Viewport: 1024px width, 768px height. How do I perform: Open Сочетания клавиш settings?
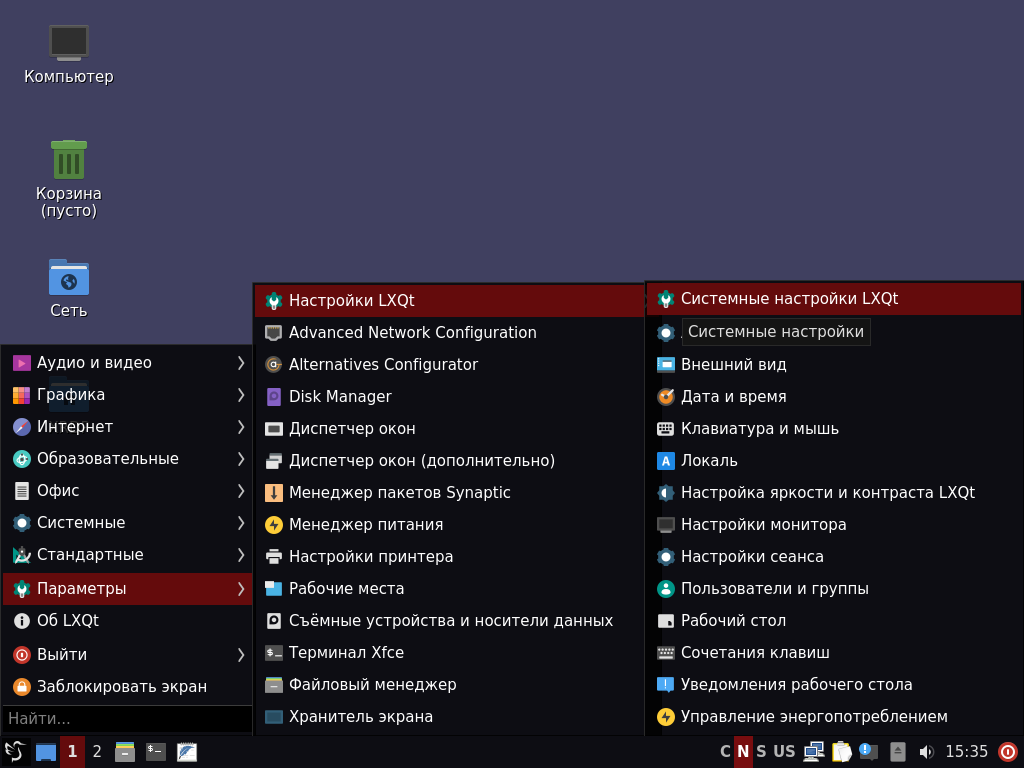pyautogui.click(x=833, y=652)
